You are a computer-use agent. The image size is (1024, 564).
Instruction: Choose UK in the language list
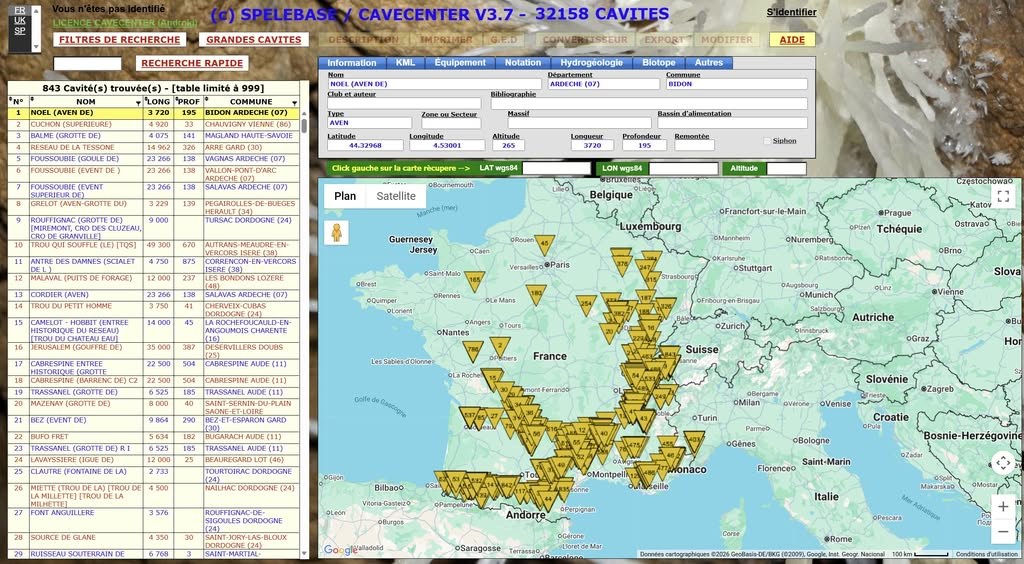(x=20, y=20)
